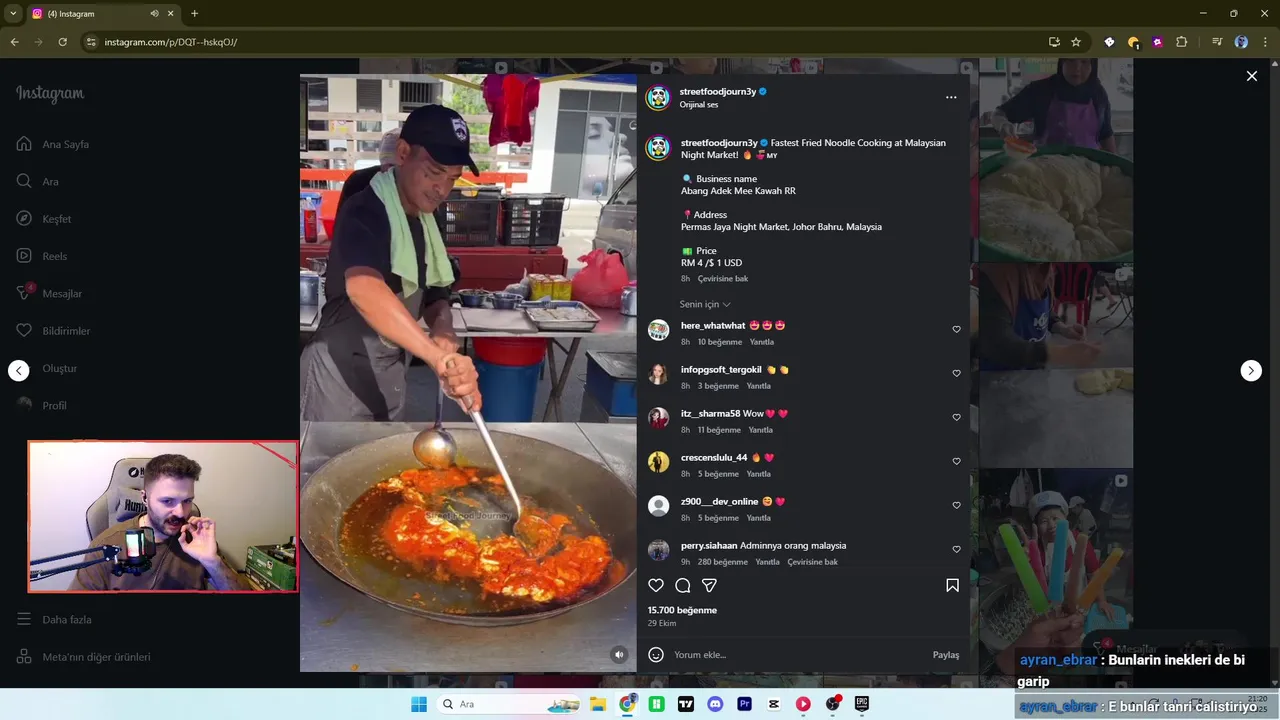Go to Profil in the sidebar
1280x720 pixels.
tap(54, 405)
